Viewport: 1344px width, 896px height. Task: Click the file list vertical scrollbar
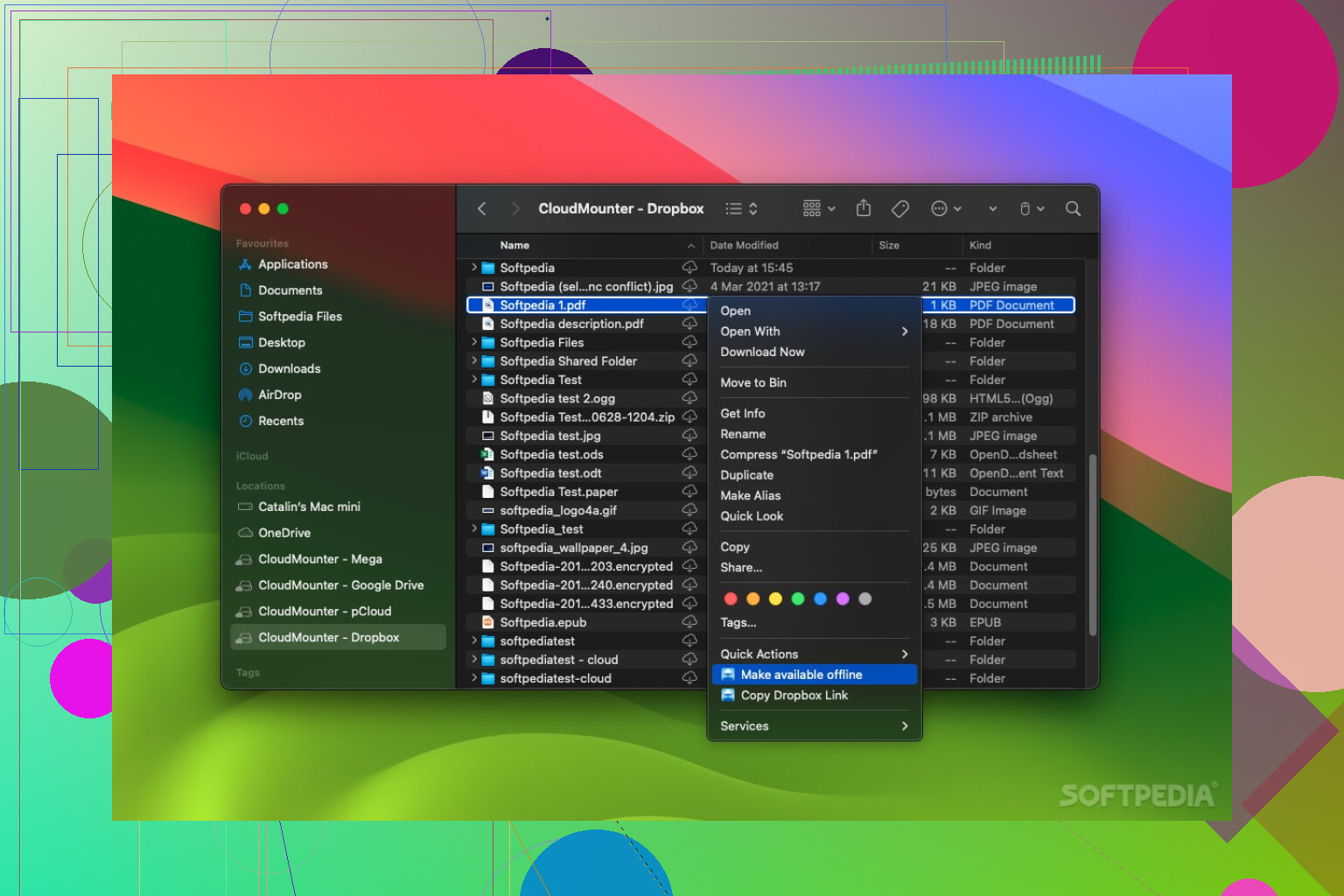coord(1092,542)
